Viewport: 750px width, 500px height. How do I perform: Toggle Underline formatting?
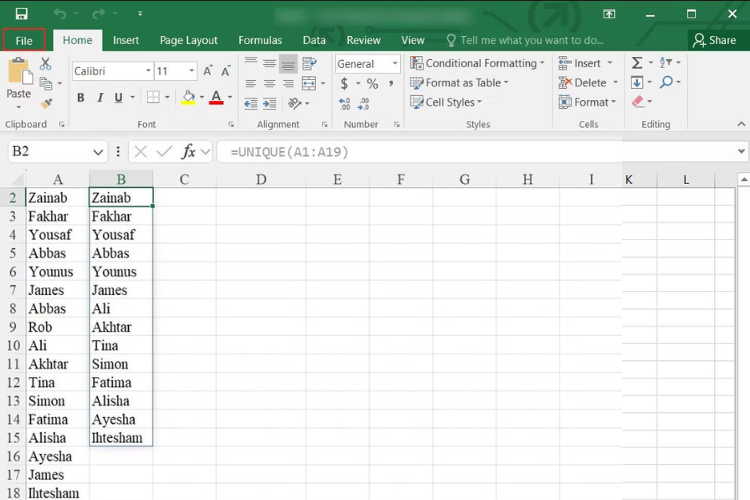pyautogui.click(x=119, y=98)
